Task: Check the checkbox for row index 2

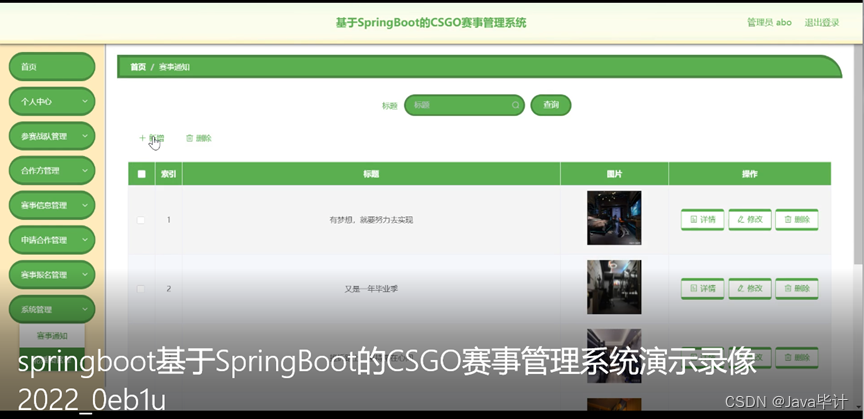Action: (x=141, y=289)
